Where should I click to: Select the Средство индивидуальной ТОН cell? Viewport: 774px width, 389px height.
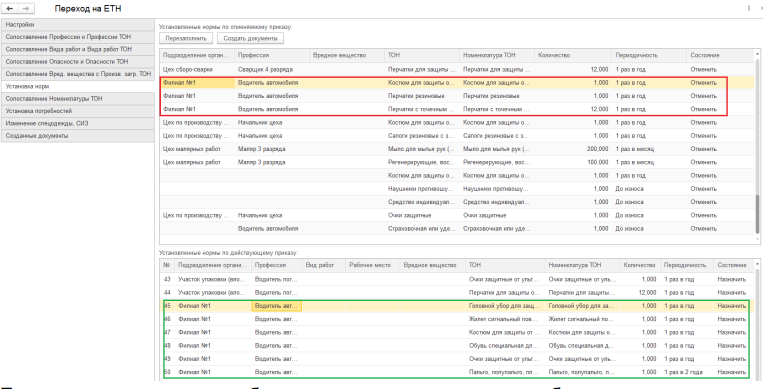coord(422,202)
